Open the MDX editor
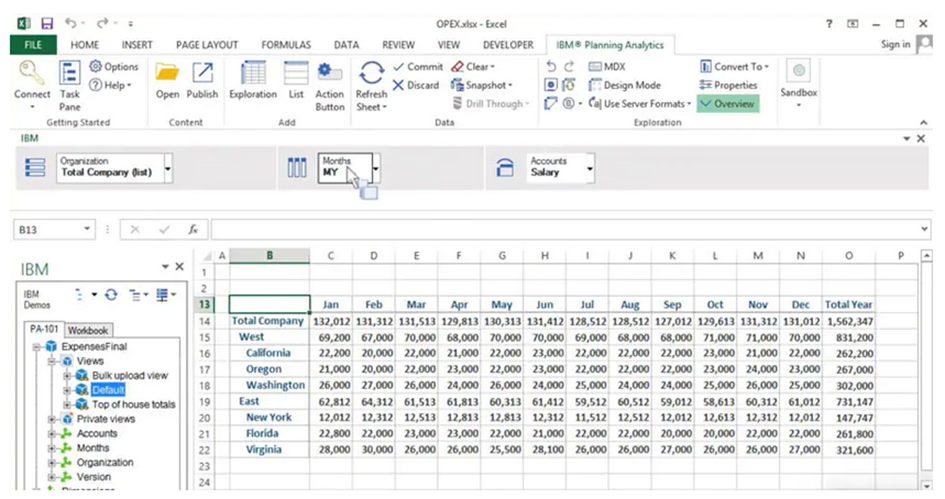This screenshot has width=945, height=499. [607, 66]
